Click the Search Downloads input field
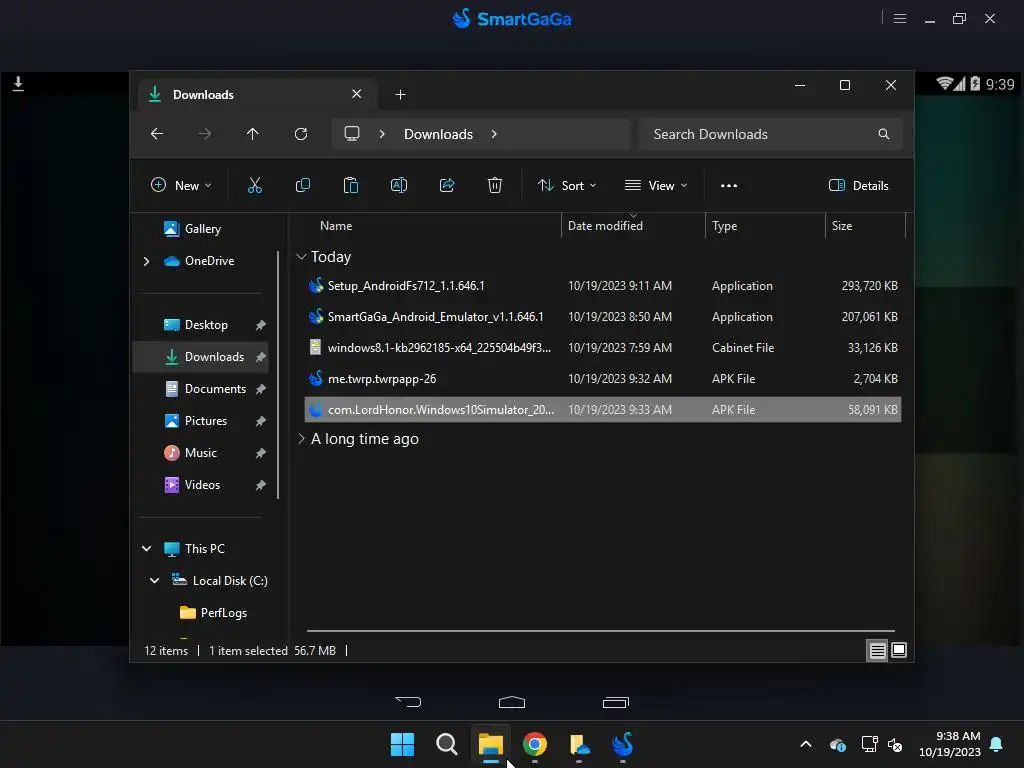Image resolution: width=1024 pixels, height=768 pixels. coord(771,134)
